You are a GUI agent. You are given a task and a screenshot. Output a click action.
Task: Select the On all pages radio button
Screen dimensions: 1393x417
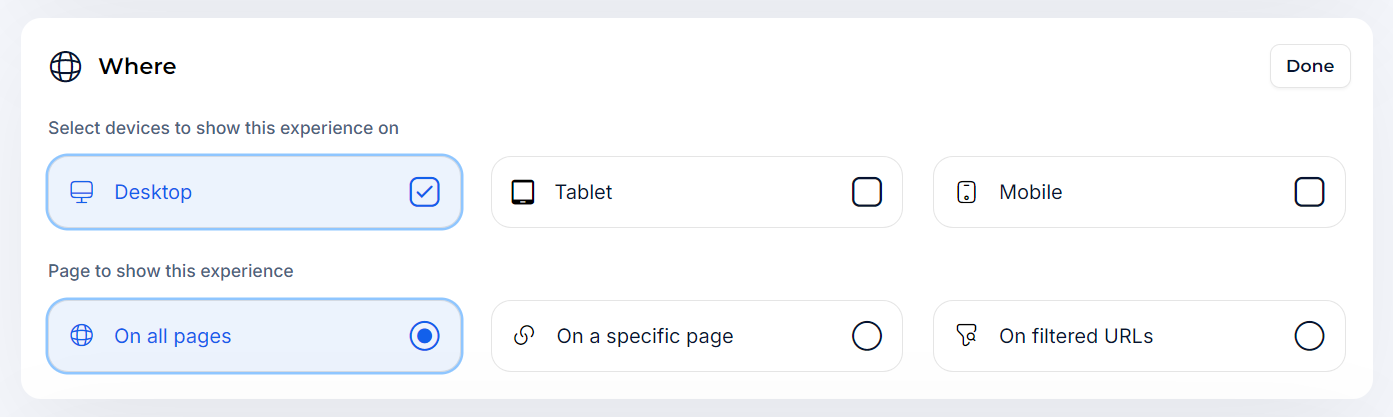click(424, 336)
